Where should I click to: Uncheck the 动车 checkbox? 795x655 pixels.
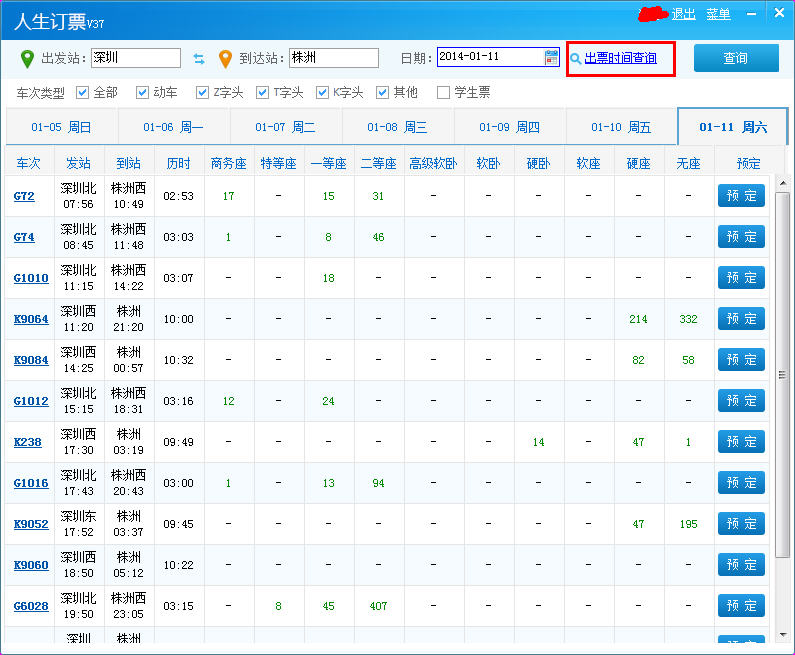[142, 93]
